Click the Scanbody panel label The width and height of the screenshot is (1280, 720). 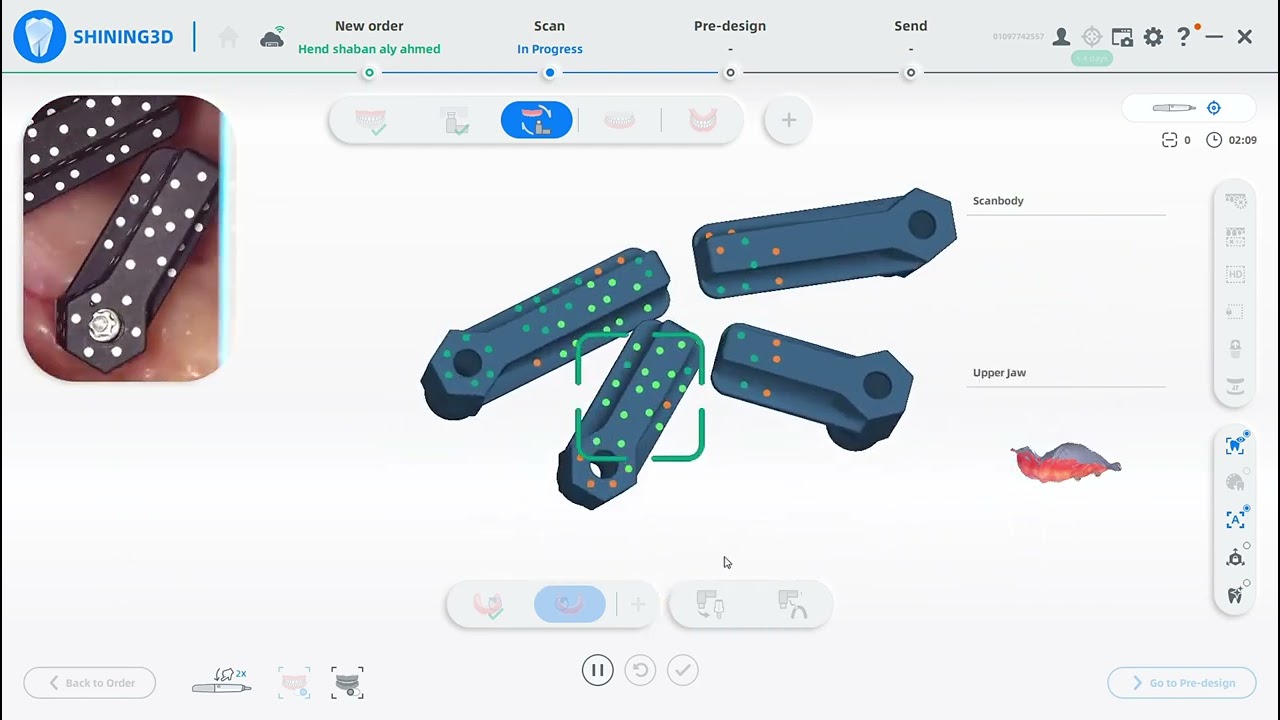click(998, 201)
